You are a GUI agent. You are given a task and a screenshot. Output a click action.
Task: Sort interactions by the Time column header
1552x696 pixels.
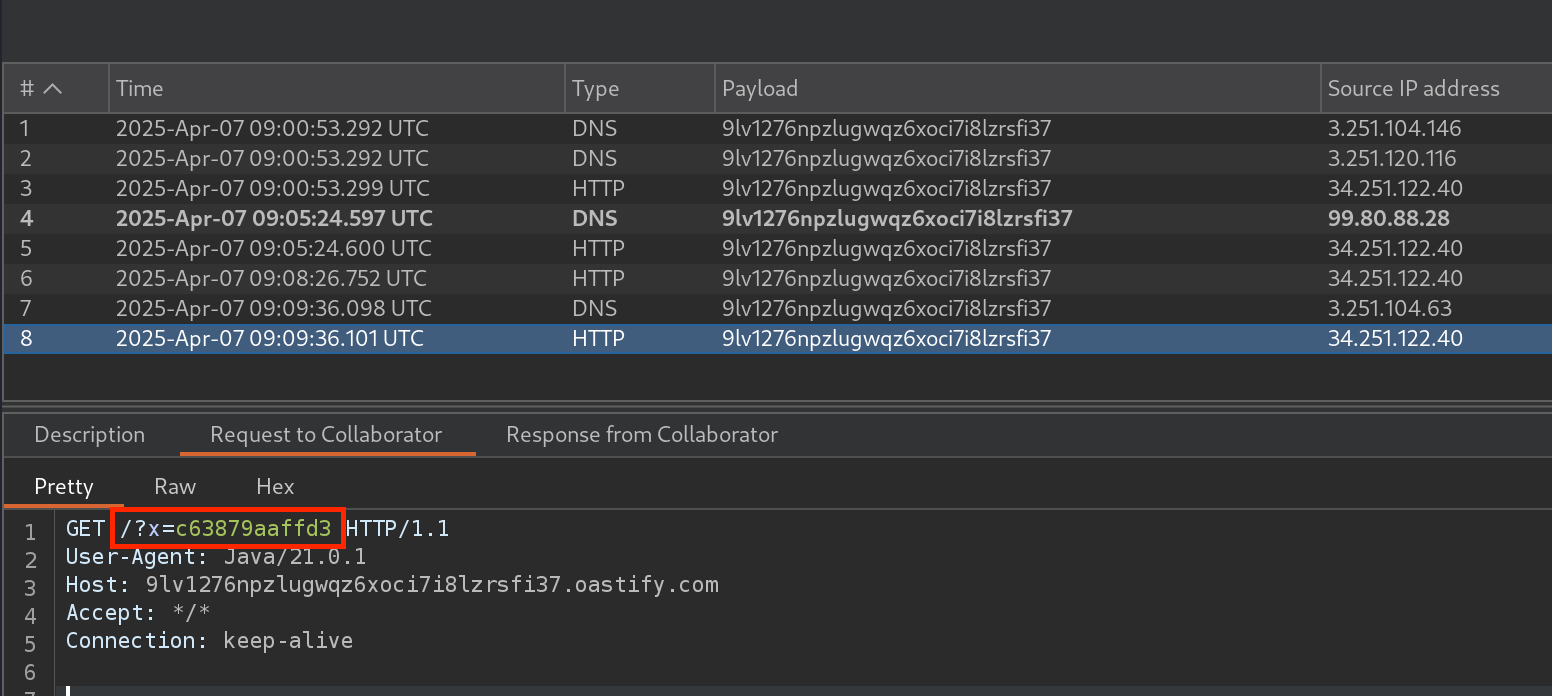click(139, 89)
